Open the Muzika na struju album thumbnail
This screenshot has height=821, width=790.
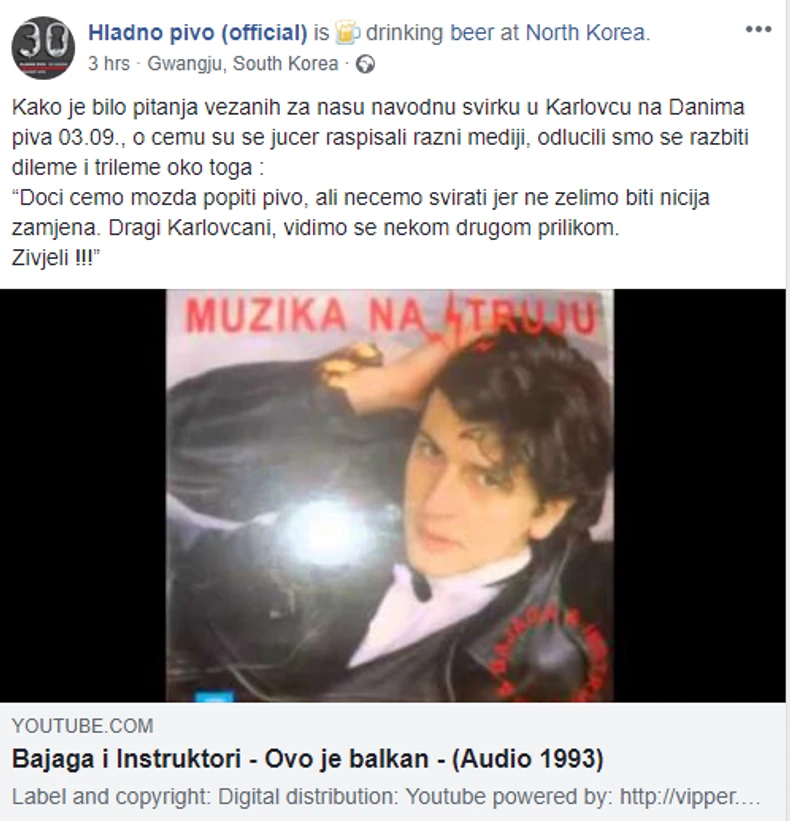(390, 495)
